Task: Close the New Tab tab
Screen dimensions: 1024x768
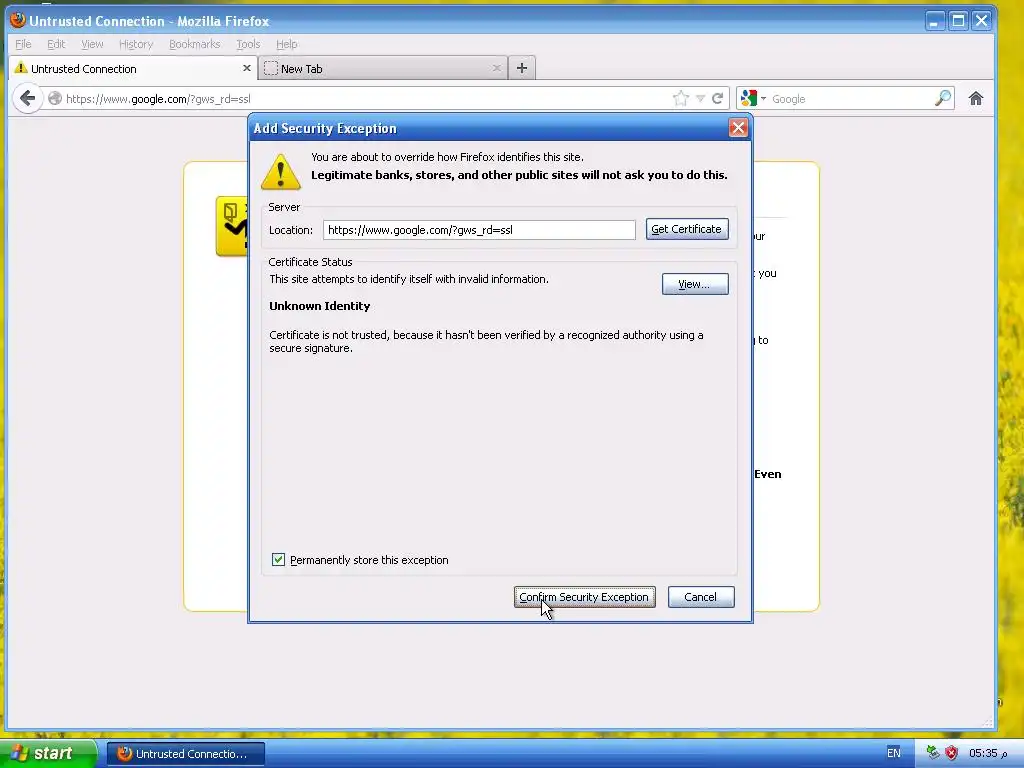Action: click(496, 68)
